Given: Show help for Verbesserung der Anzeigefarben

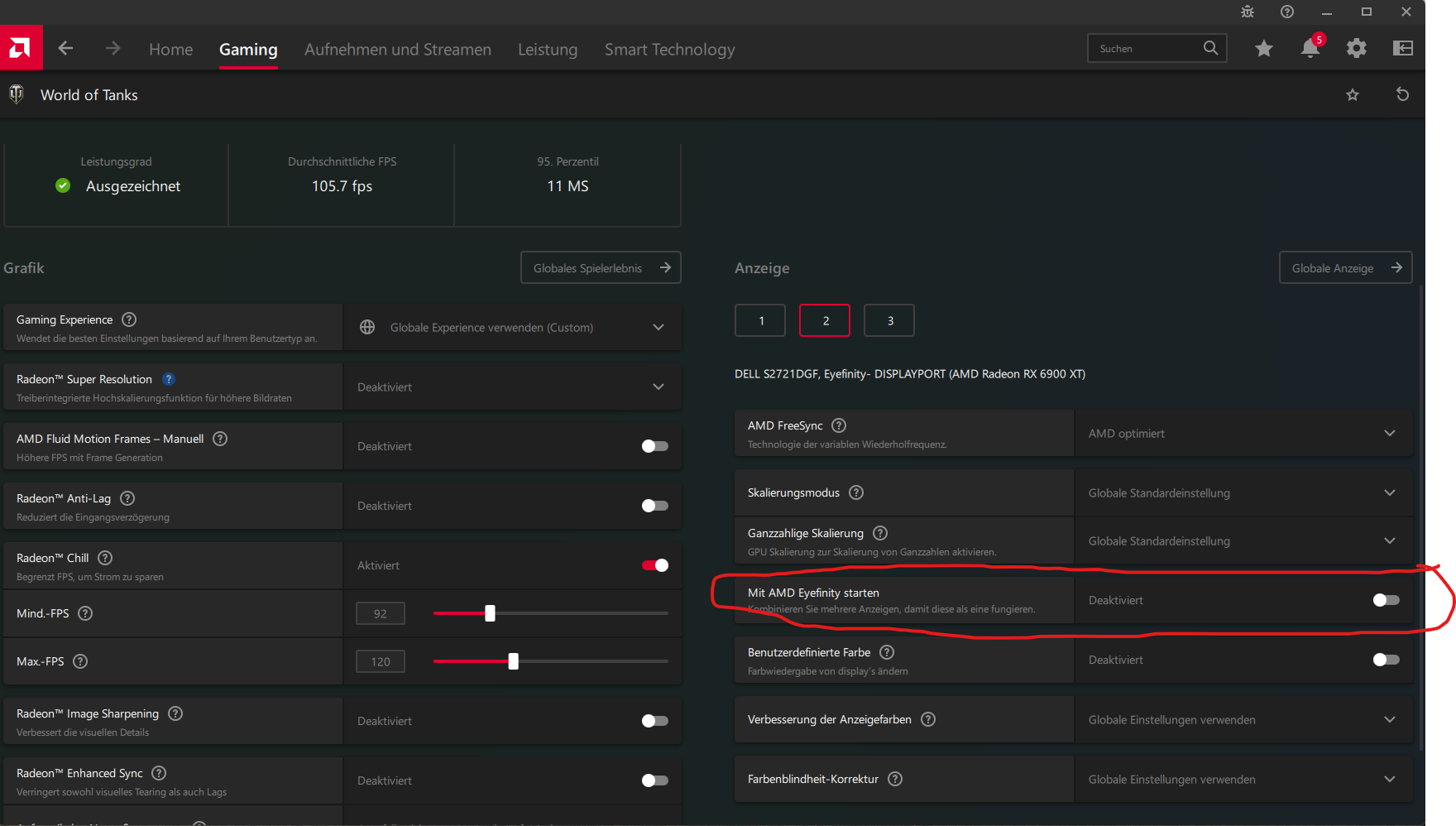Looking at the screenshot, I should (928, 719).
